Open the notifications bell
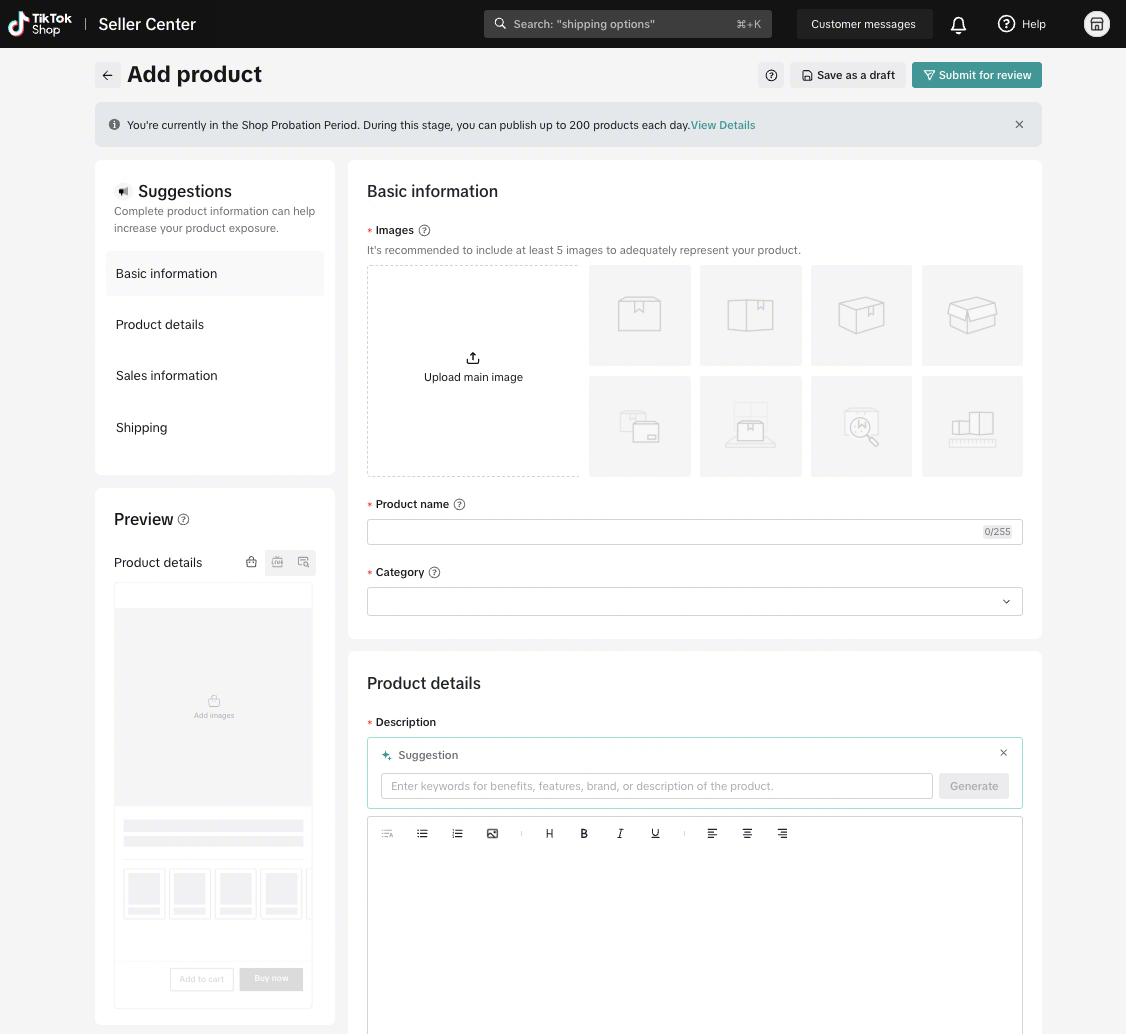 [958, 24]
